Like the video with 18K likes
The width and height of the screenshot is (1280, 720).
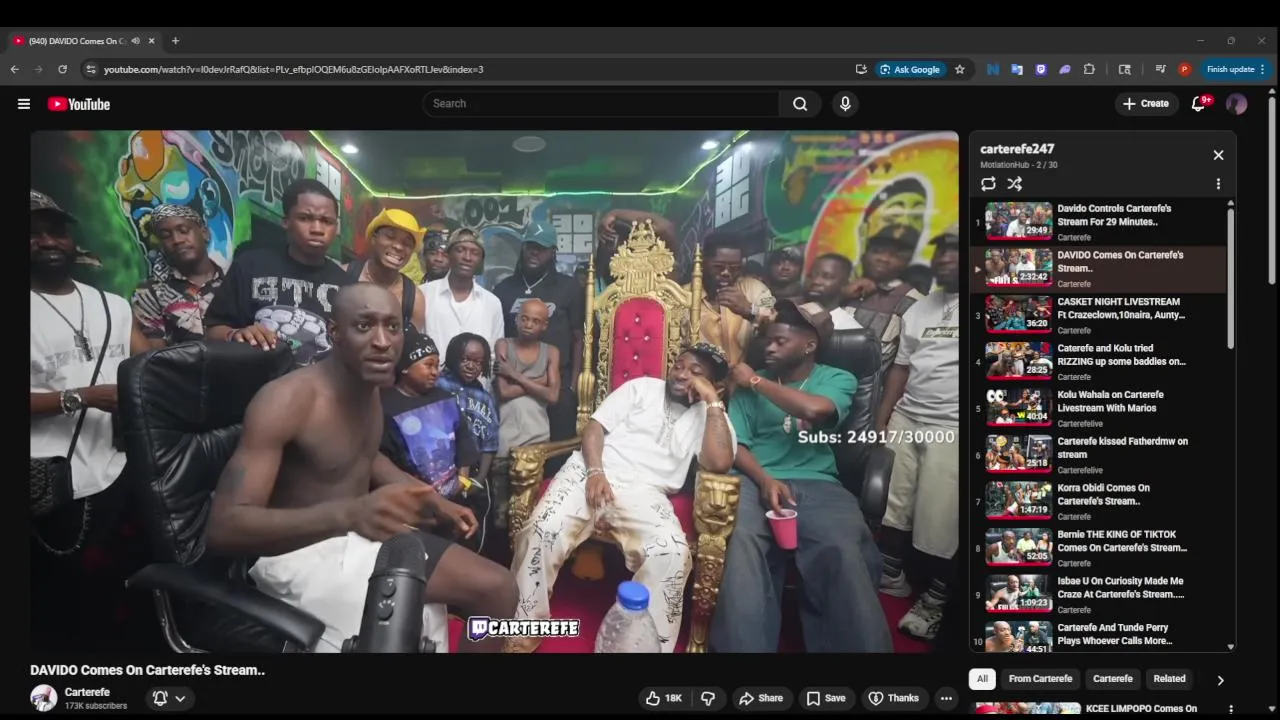664,698
